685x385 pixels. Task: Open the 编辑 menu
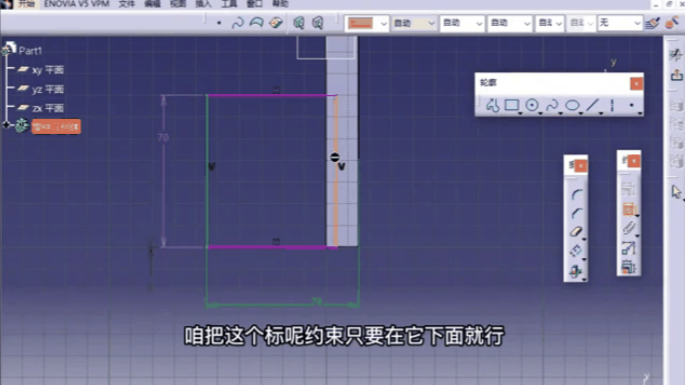click(x=152, y=4)
